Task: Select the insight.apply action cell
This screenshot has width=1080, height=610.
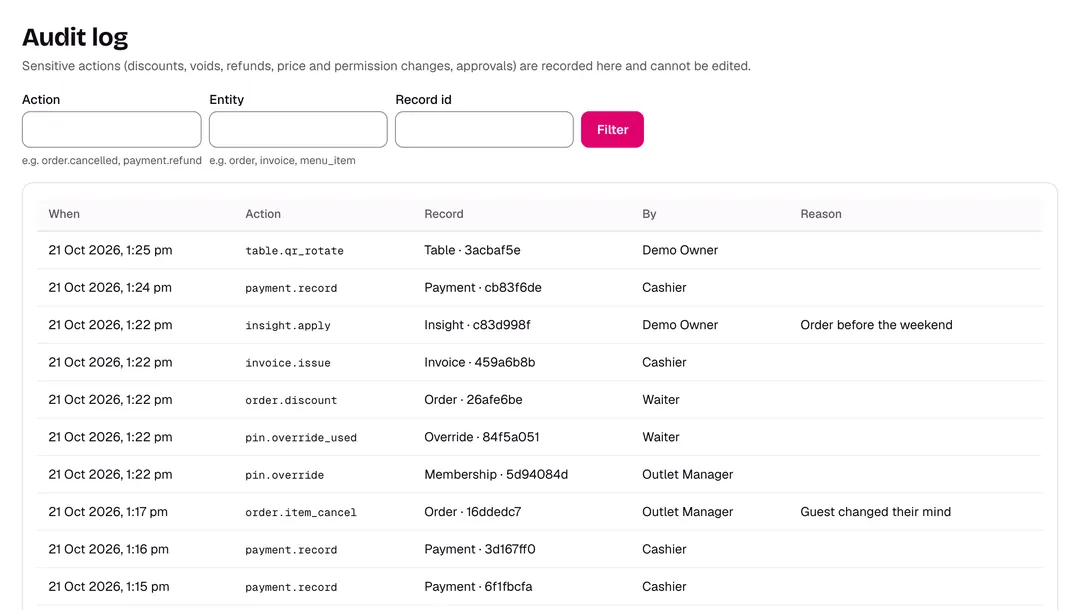Action: click(x=288, y=326)
